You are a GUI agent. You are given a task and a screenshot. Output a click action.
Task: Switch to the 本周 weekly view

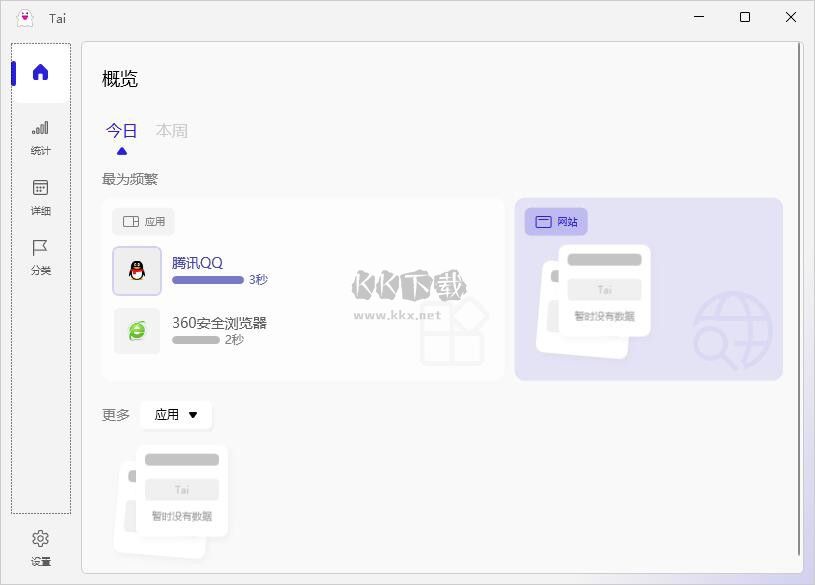pos(171,130)
